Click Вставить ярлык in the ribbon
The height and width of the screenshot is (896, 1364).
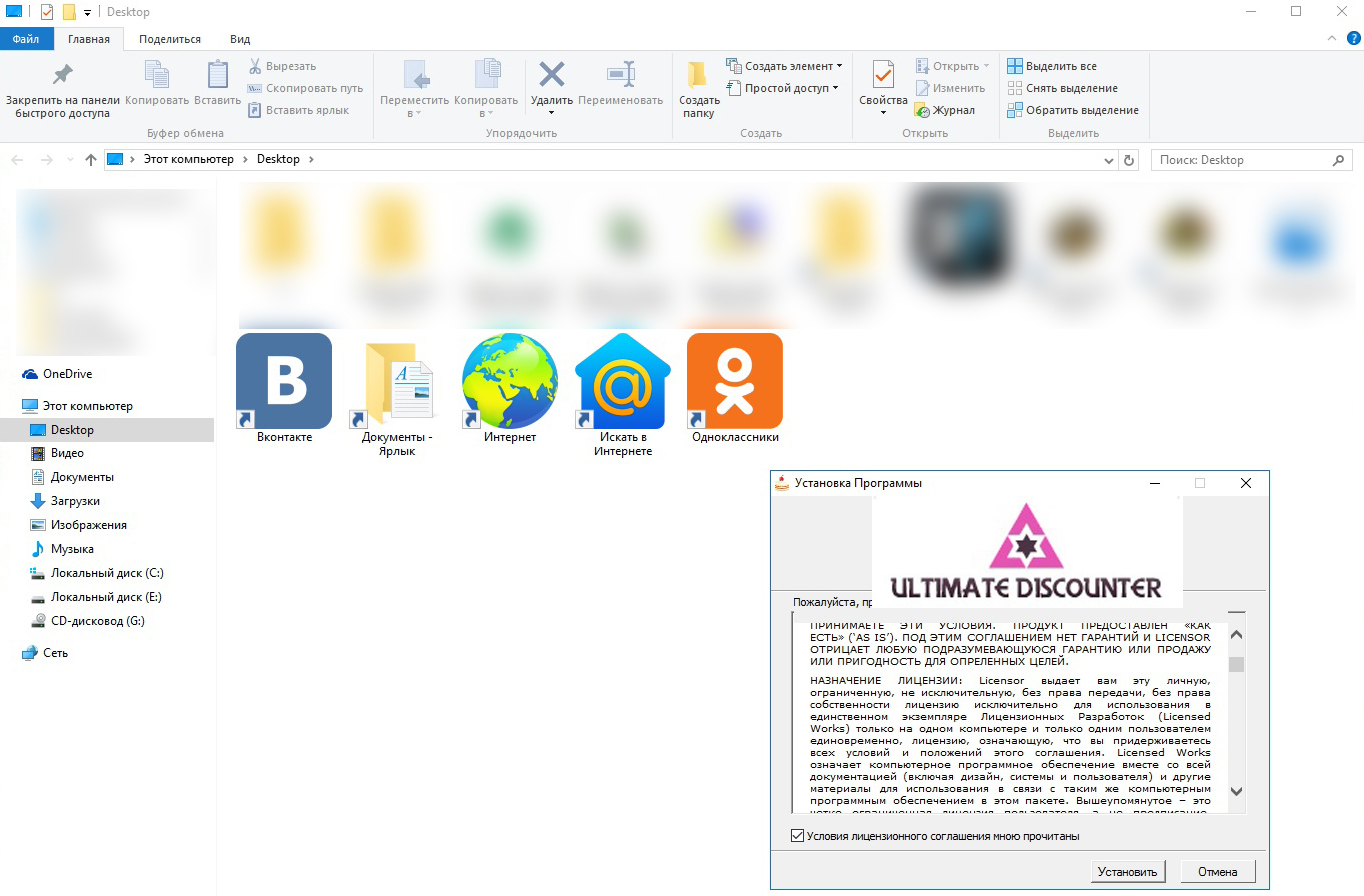[299, 110]
